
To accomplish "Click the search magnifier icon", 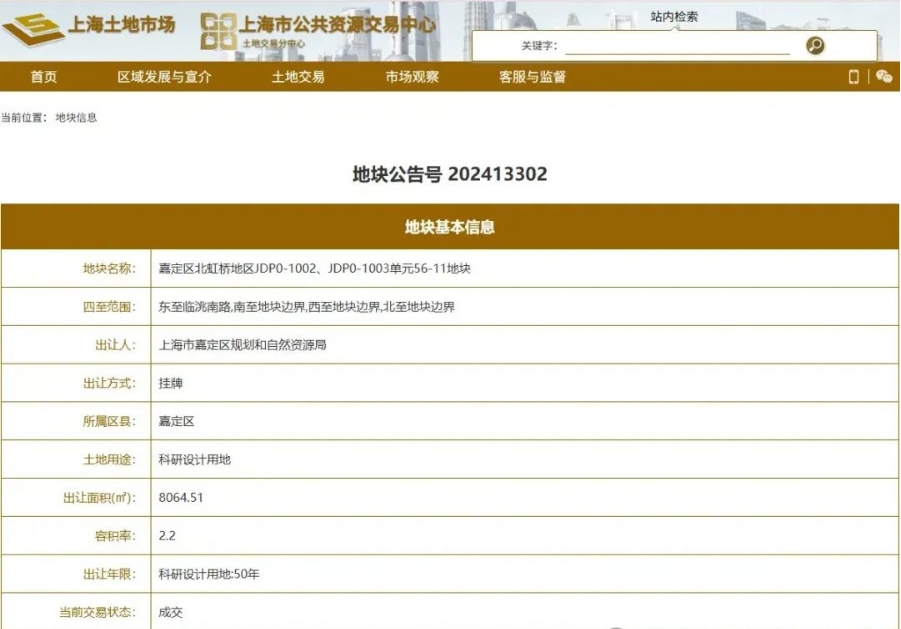I will [x=815, y=45].
